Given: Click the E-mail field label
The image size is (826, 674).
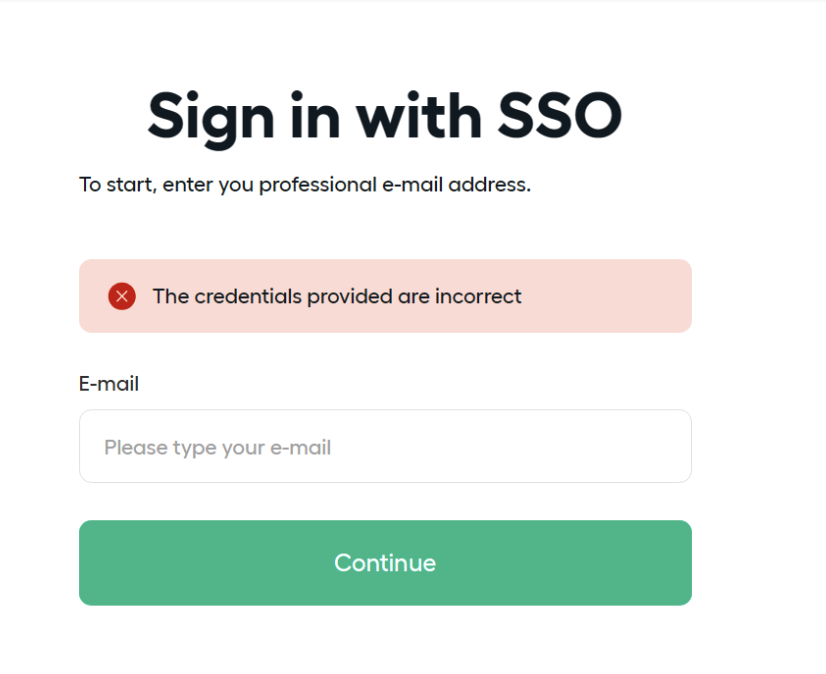Looking at the screenshot, I should (x=109, y=384).
